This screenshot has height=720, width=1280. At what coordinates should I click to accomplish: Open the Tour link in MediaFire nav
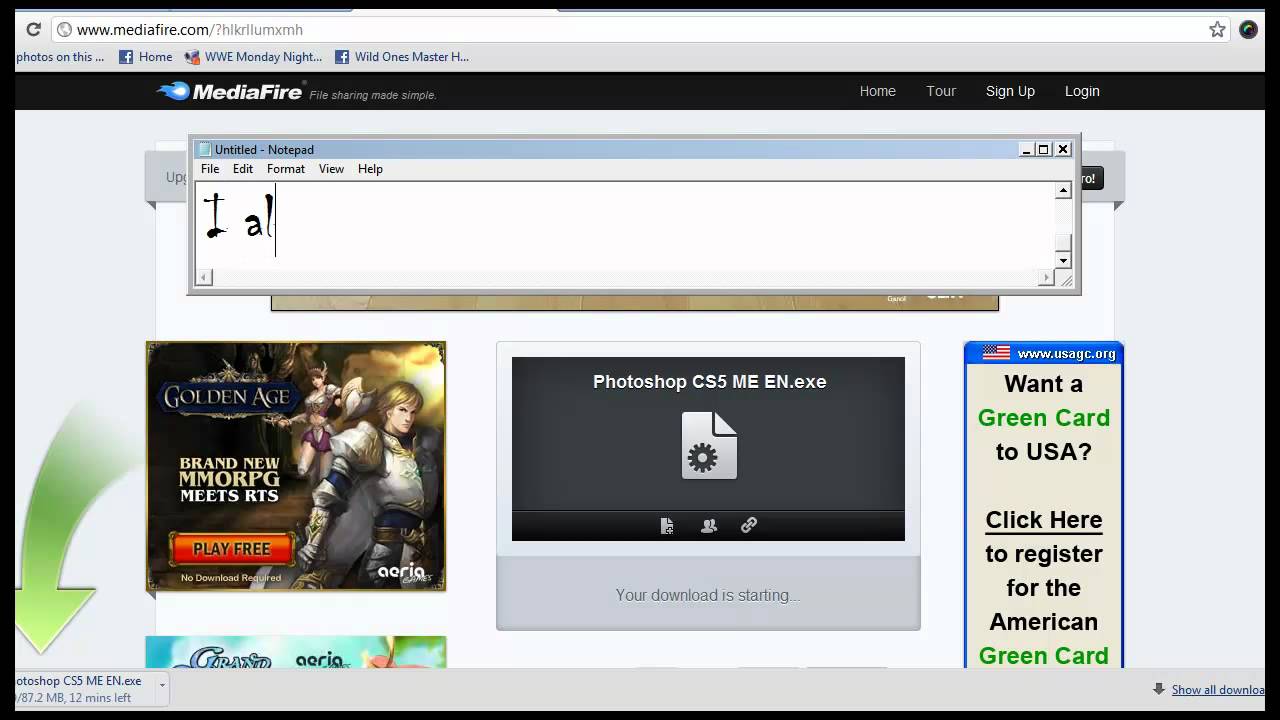[941, 91]
